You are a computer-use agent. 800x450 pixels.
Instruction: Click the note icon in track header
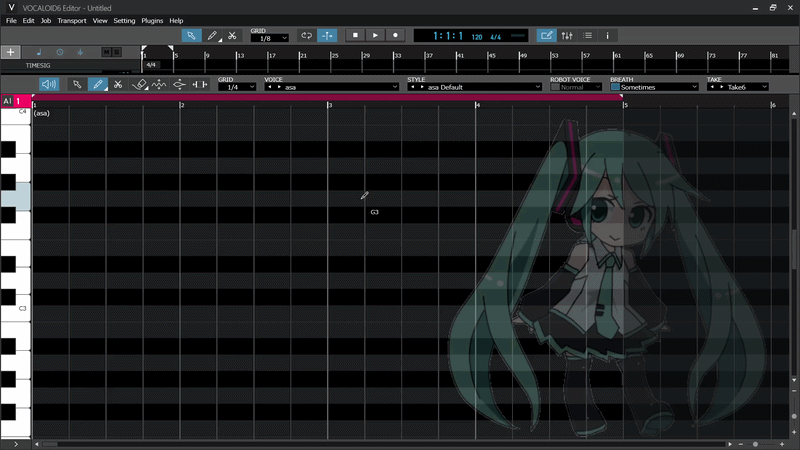pos(39,52)
